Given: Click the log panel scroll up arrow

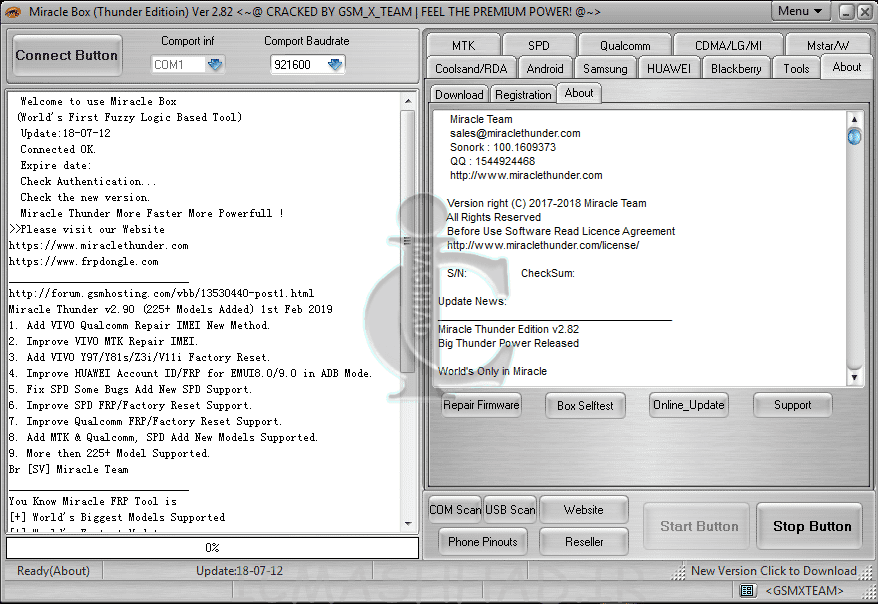Looking at the screenshot, I should point(408,101).
